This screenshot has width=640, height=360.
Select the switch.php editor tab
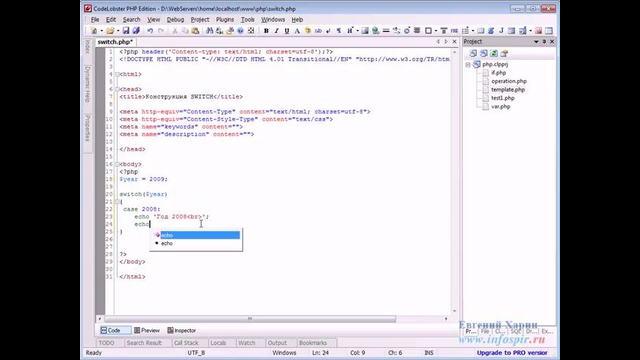coord(115,42)
